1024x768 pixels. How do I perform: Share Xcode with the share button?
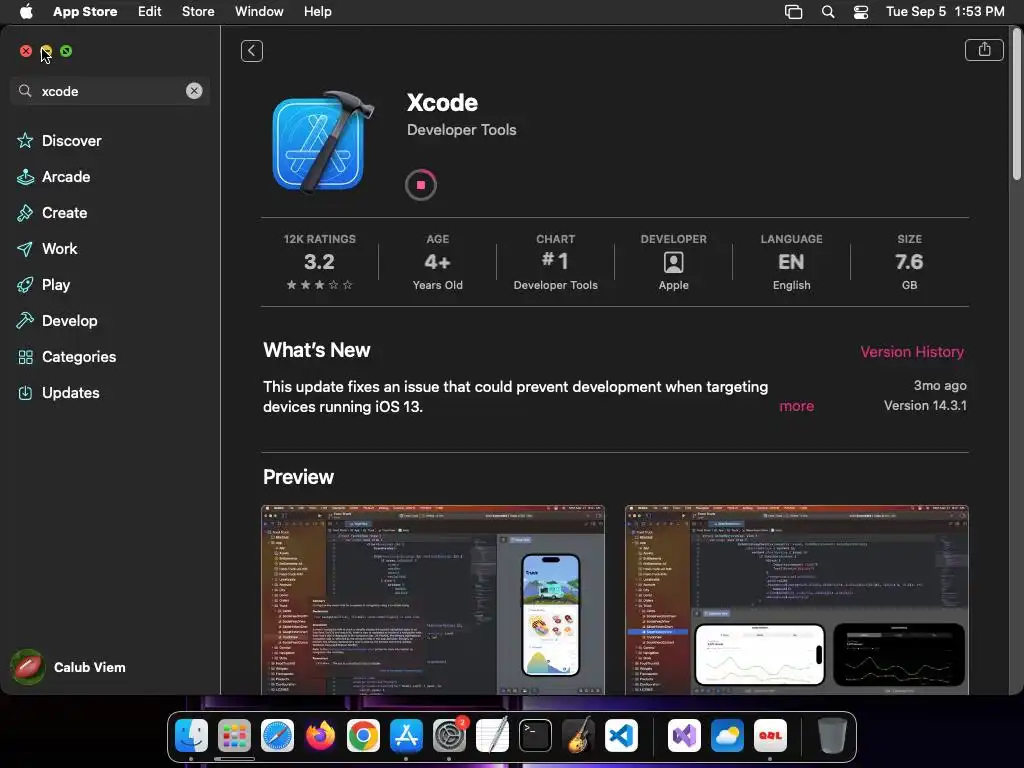[x=984, y=50]
